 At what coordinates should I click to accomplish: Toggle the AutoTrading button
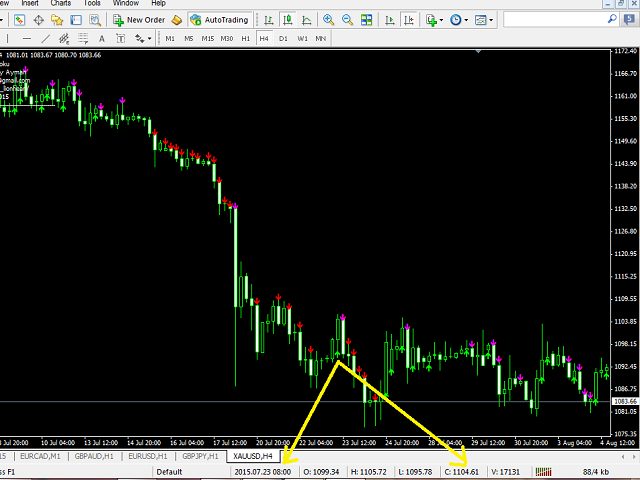tap(220, 20)
